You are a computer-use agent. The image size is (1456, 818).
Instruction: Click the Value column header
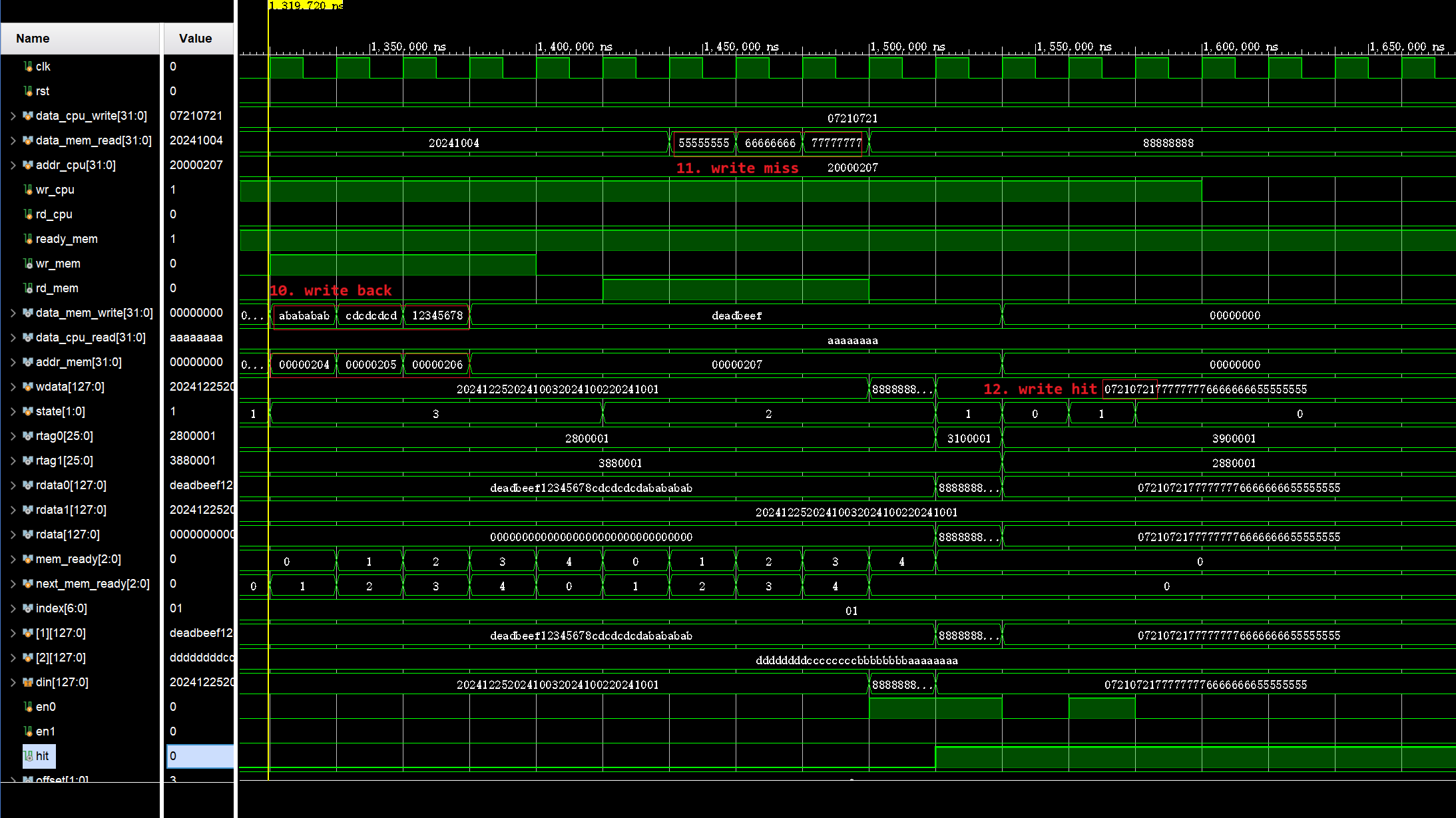click(x=196, y=39)
